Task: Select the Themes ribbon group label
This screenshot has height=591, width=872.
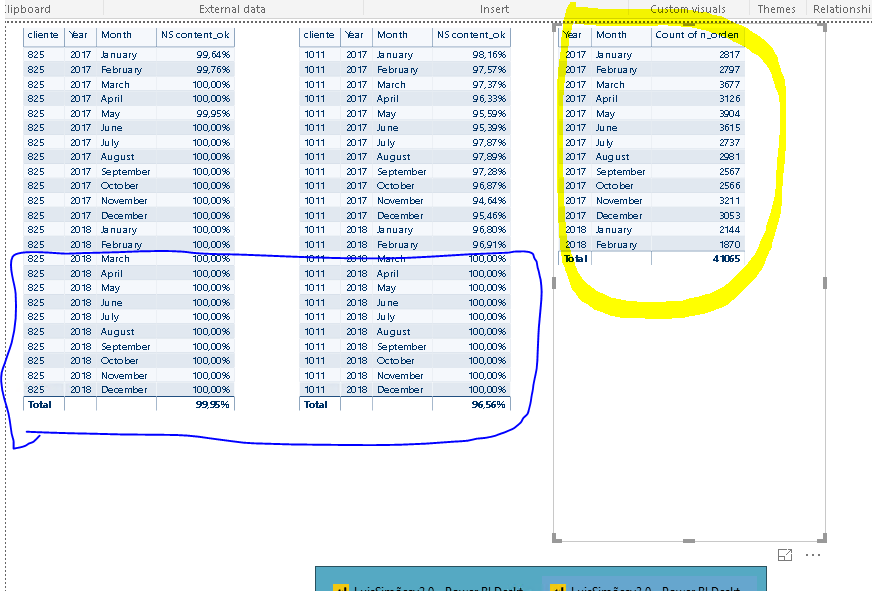Action: (776, 9)
